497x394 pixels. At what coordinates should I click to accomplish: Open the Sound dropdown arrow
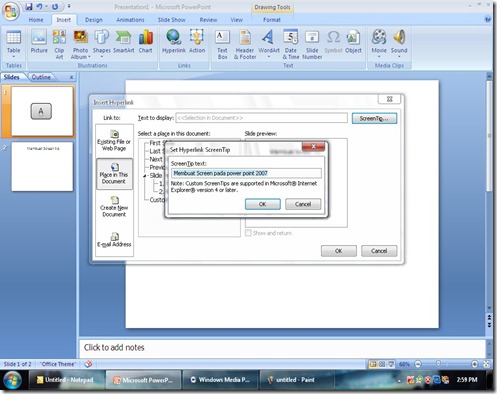pos(399,57)
